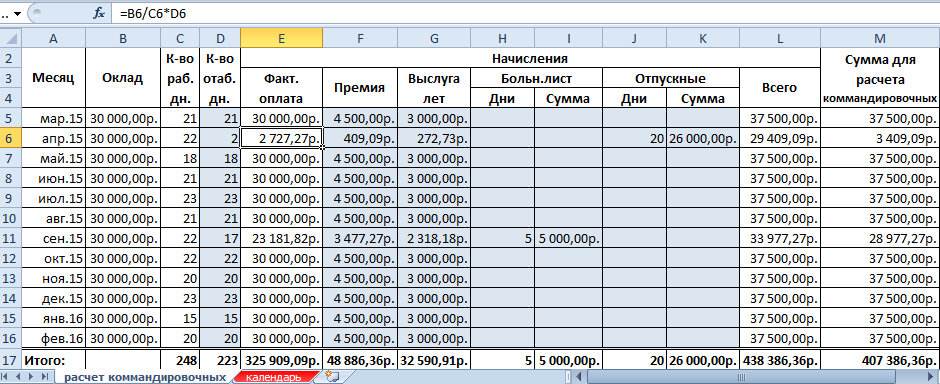This screenshot has height=384, width=940.
Task: Click next sheet navigation arrow
Action: pos(32,377)
